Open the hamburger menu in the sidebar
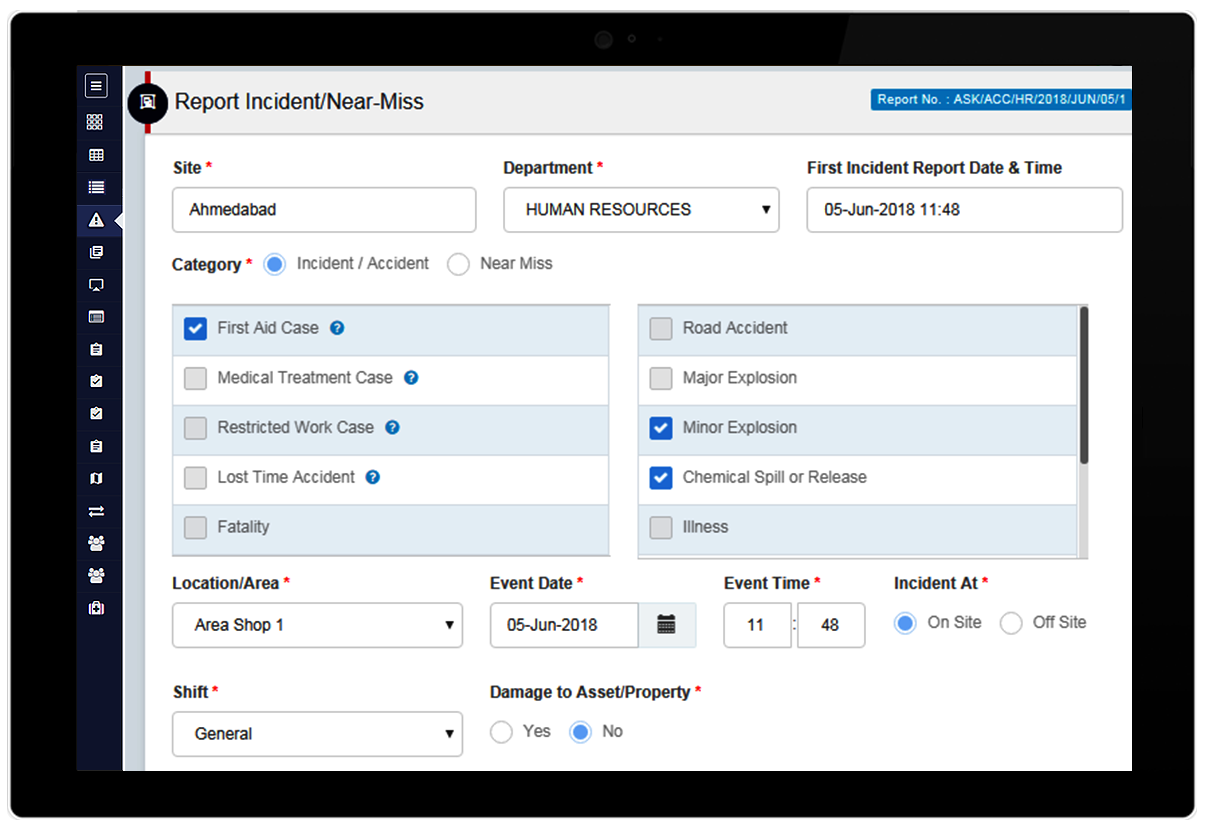 click(96, 86)
